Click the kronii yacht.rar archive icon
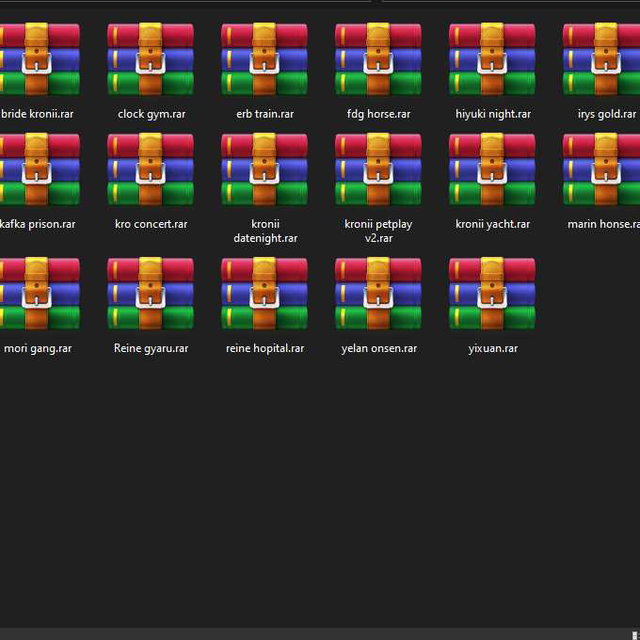 point(492,169)
